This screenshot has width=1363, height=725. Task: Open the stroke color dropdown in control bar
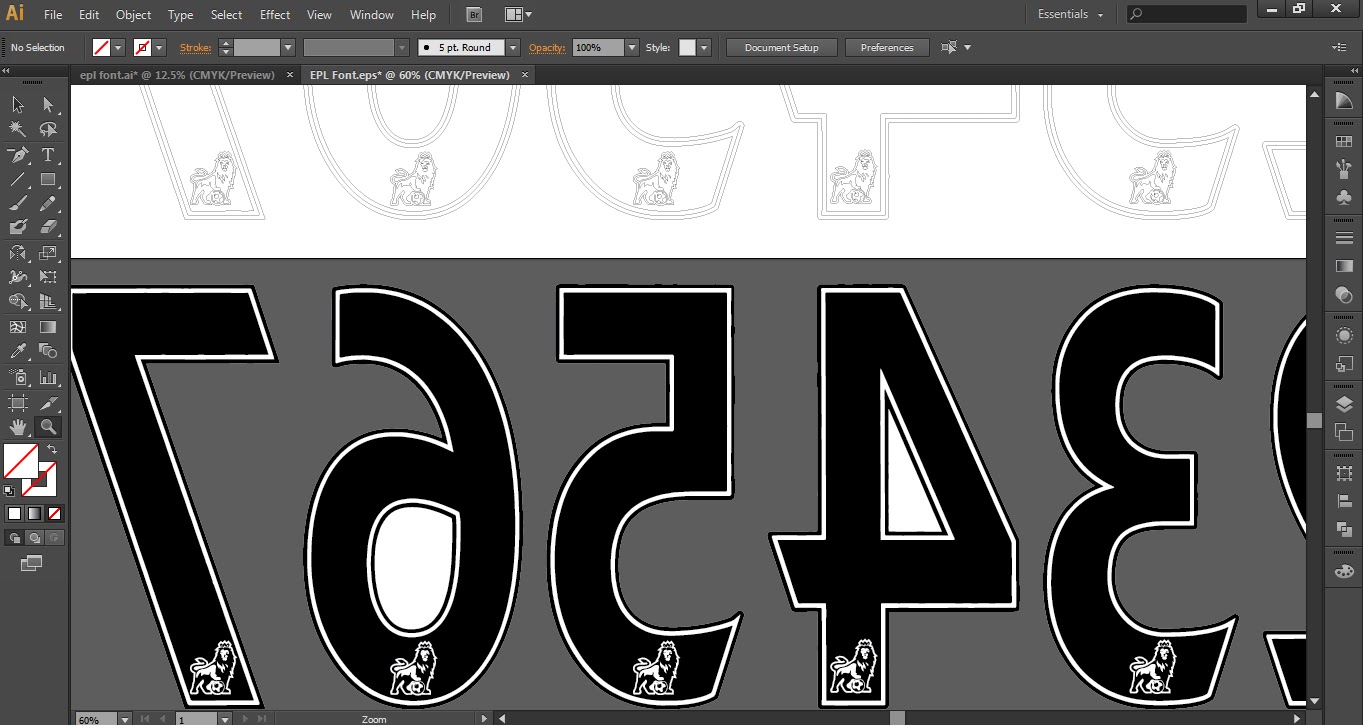tap(160, 48)
